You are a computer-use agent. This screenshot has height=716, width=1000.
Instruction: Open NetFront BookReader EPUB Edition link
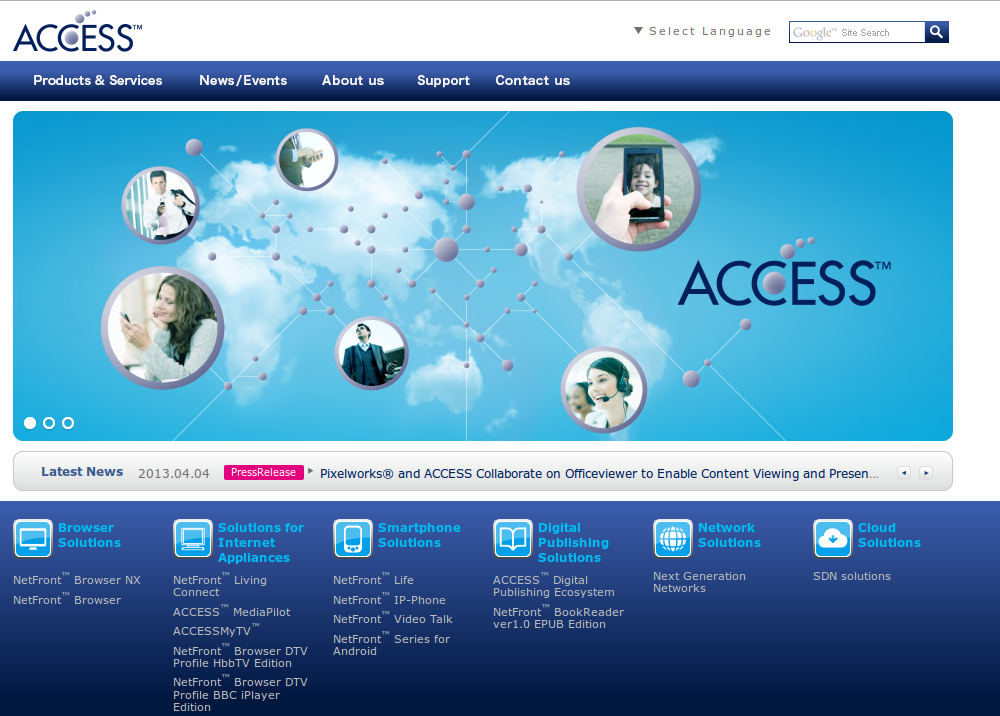click(x=559, y=617)
